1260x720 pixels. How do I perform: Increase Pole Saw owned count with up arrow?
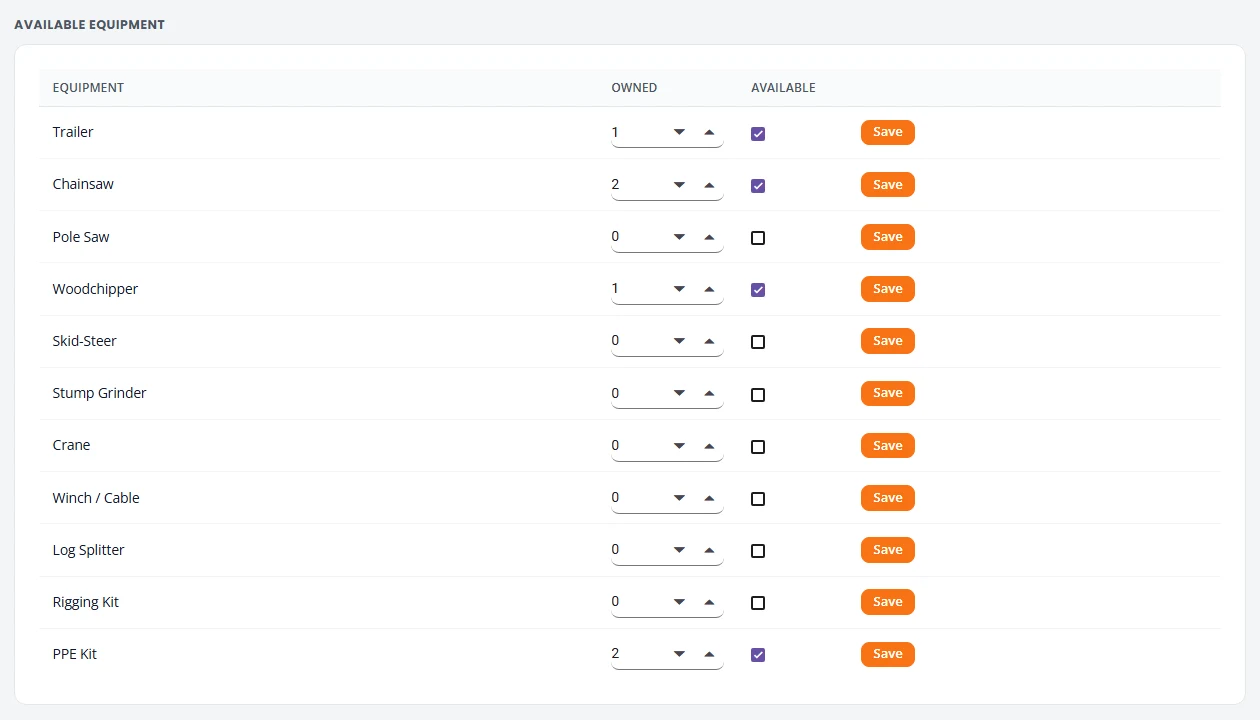coord(709,237)
